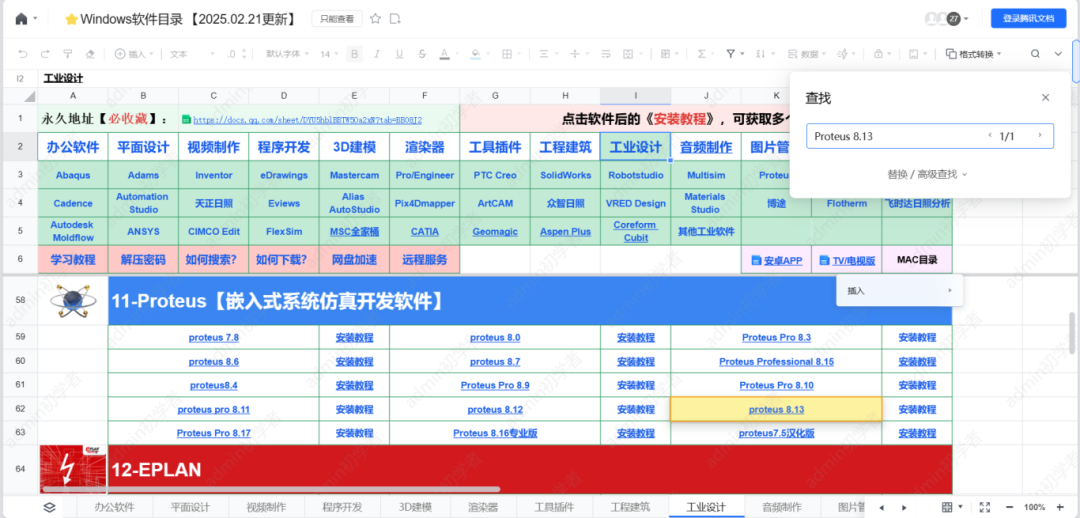Click the 登录腾讯文档 login button
The image size is (1080, 518).
pyautogui.click(x=1028, y=19)
